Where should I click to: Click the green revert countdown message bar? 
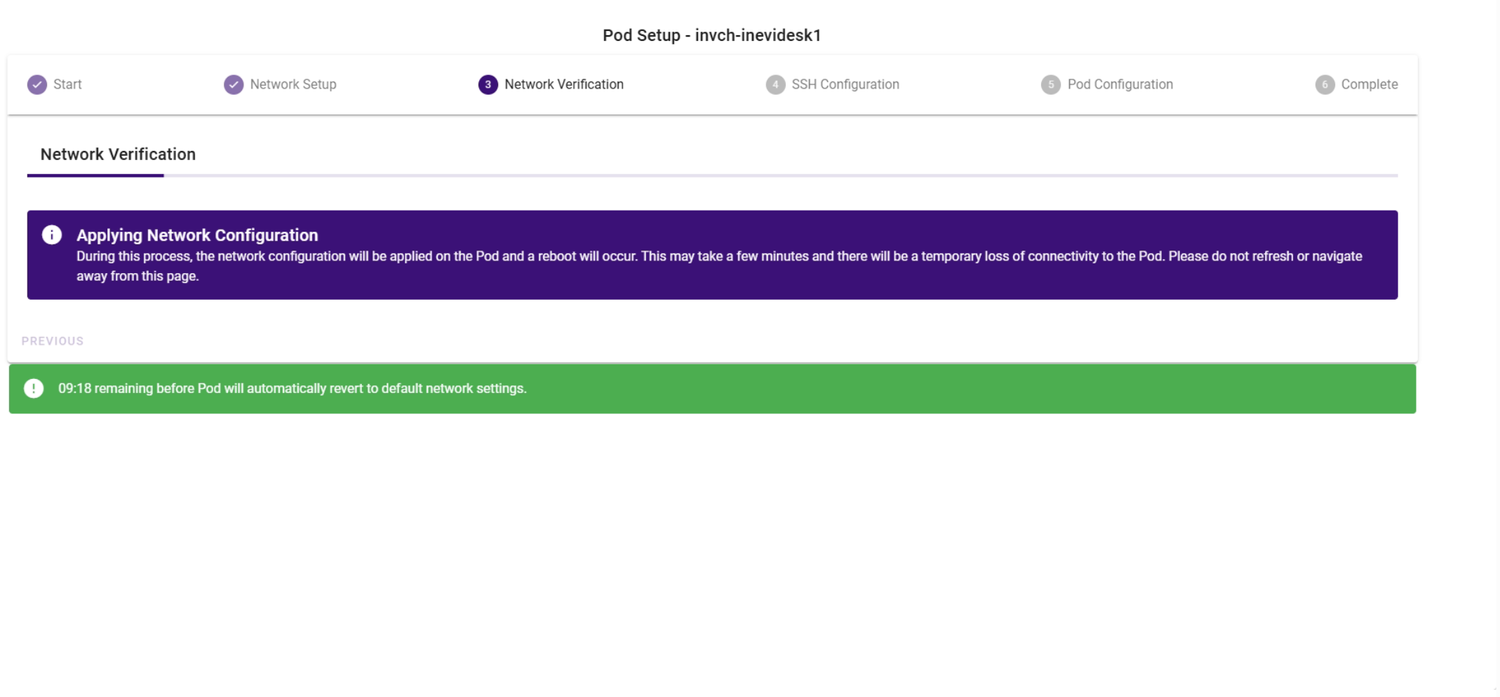pos(711,388)
